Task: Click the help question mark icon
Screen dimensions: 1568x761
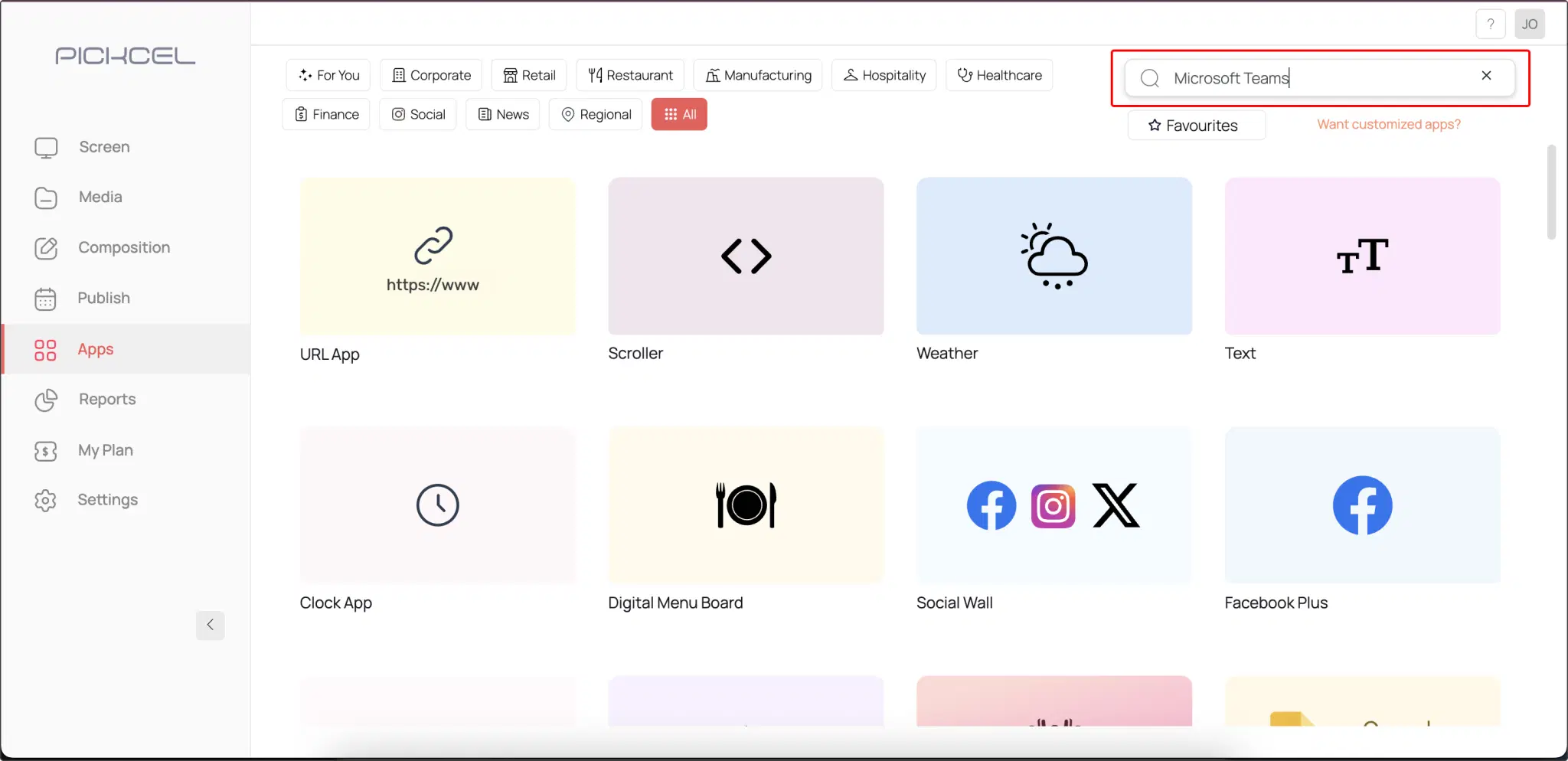Action: tap(1490, 24)
